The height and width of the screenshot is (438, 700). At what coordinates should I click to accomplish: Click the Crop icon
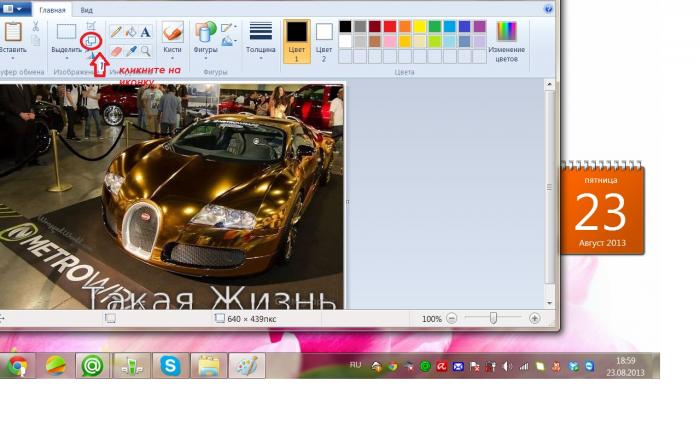pyautogui.click(x=91, y=26)
